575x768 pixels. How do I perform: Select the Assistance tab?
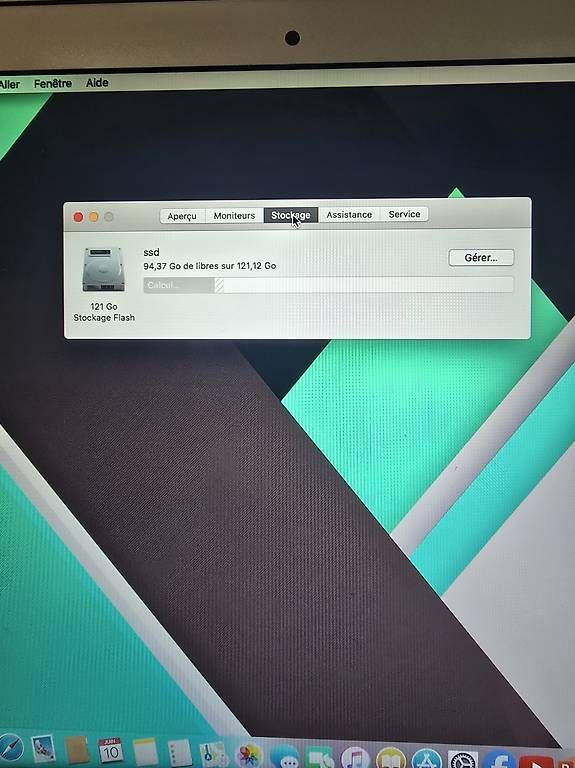(349, 215)
